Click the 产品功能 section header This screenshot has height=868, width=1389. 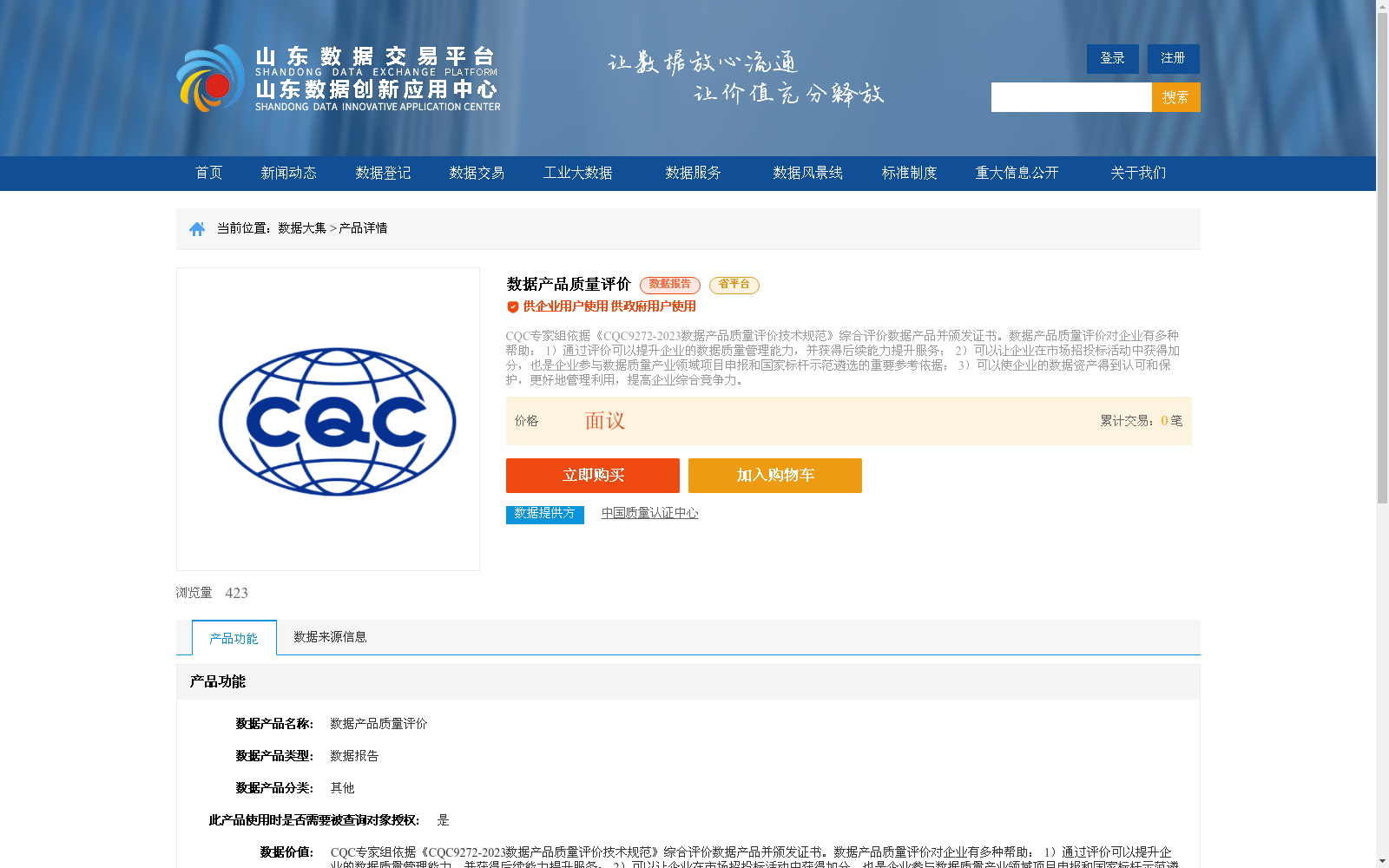pyautogui.click(x=218, y=682)
